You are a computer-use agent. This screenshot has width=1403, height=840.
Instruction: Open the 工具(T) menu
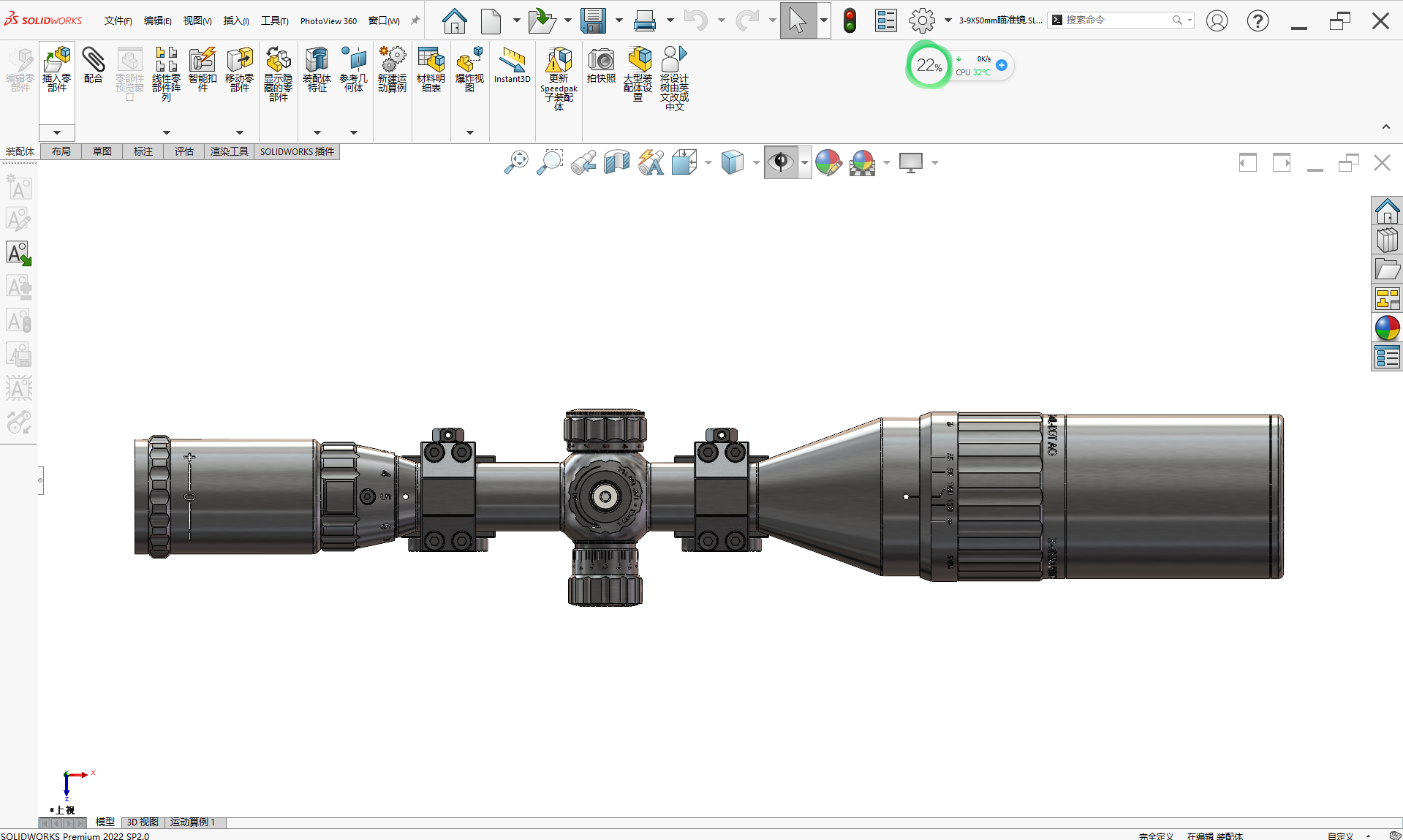coord(275,20)
